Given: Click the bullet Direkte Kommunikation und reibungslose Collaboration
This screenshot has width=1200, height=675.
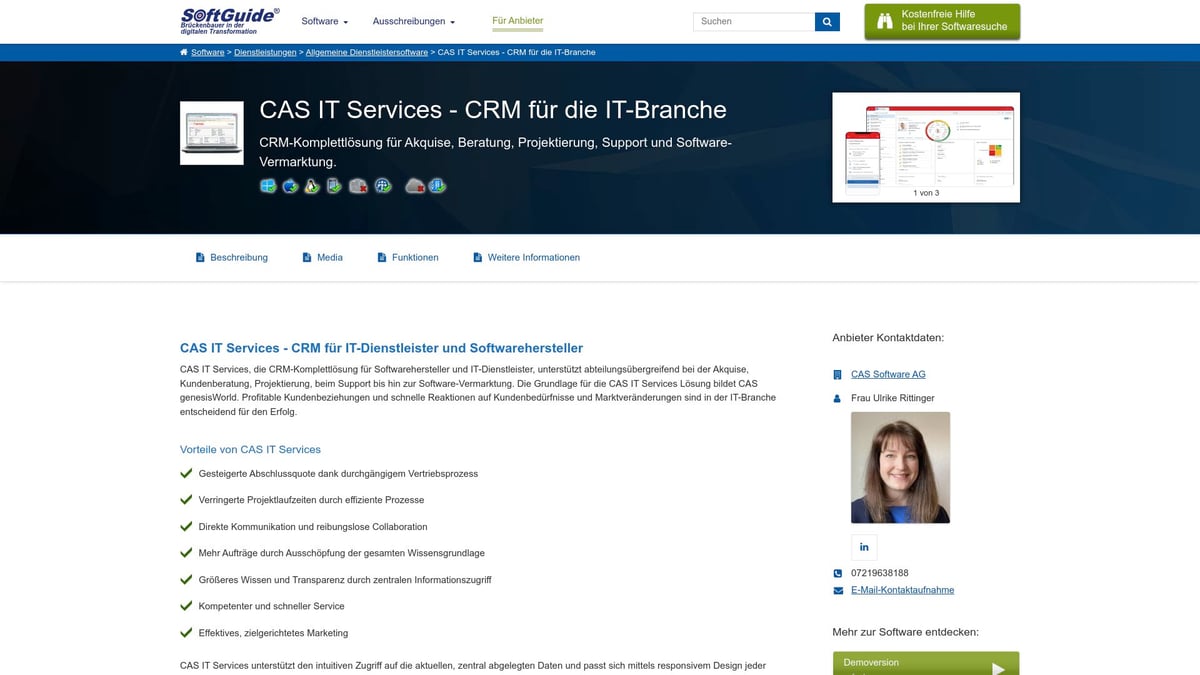Looking at the screenshot, I should [313, 526].
